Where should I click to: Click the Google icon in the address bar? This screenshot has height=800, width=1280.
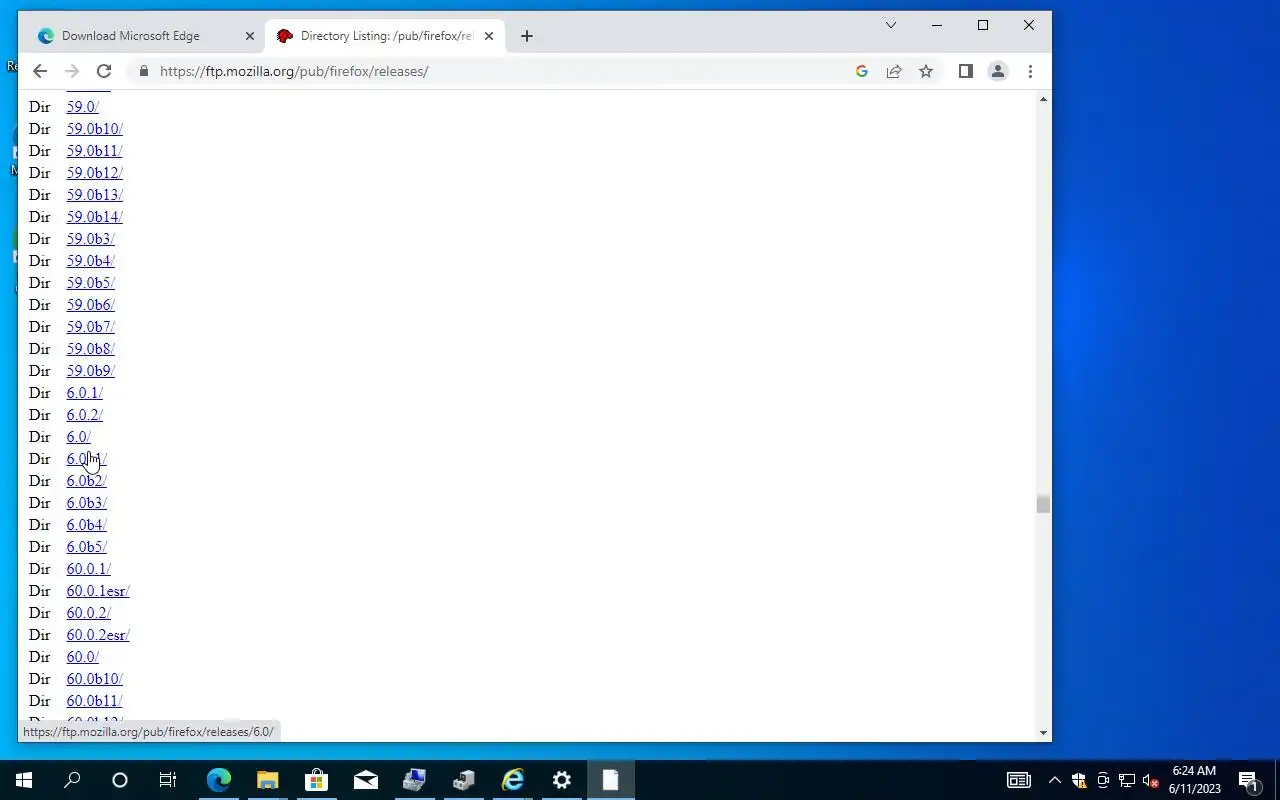861,71
